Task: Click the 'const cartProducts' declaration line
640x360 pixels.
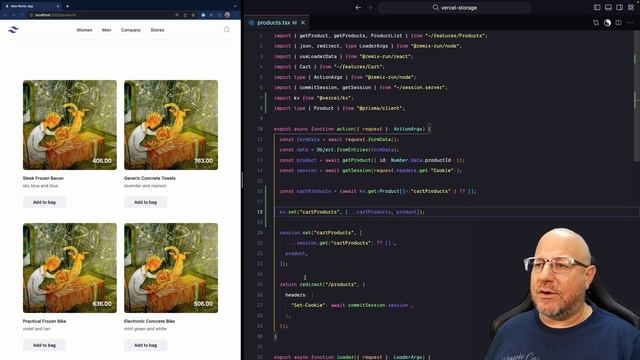Action: pos(378,191)
